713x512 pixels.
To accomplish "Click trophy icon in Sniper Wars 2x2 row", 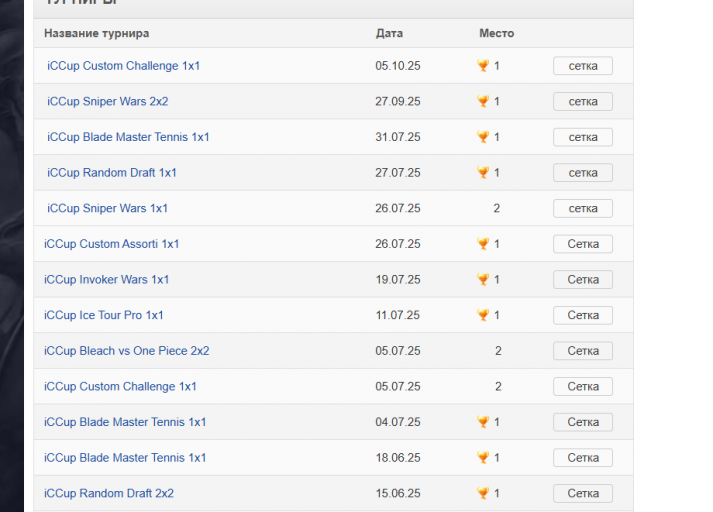I will (x=483, y=101).
